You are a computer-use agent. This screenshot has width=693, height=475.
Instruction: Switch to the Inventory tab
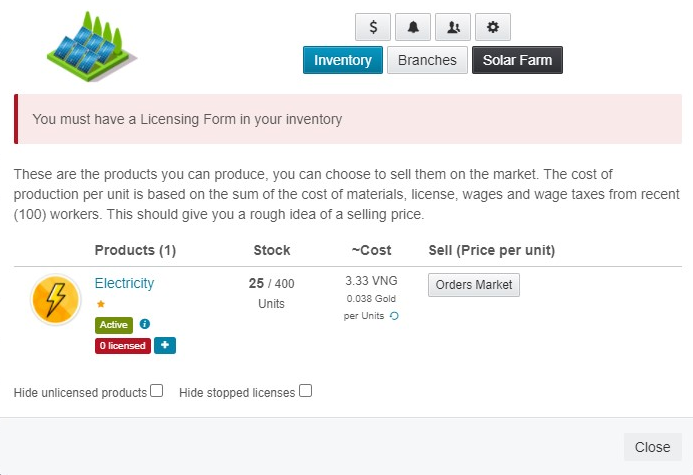[343, 60]
